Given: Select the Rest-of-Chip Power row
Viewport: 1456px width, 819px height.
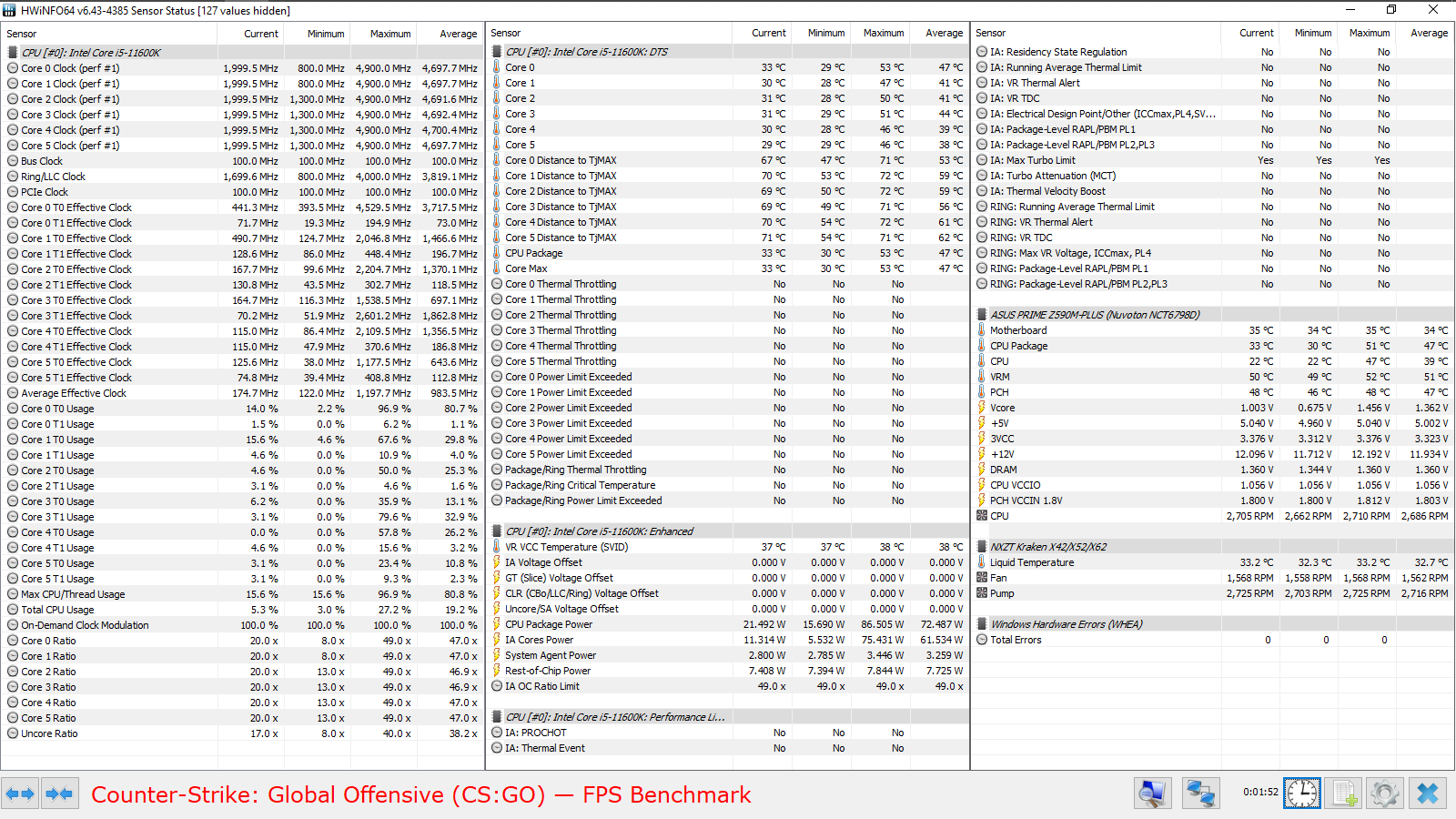Looking at the screenshot, I should pos(727,671).
